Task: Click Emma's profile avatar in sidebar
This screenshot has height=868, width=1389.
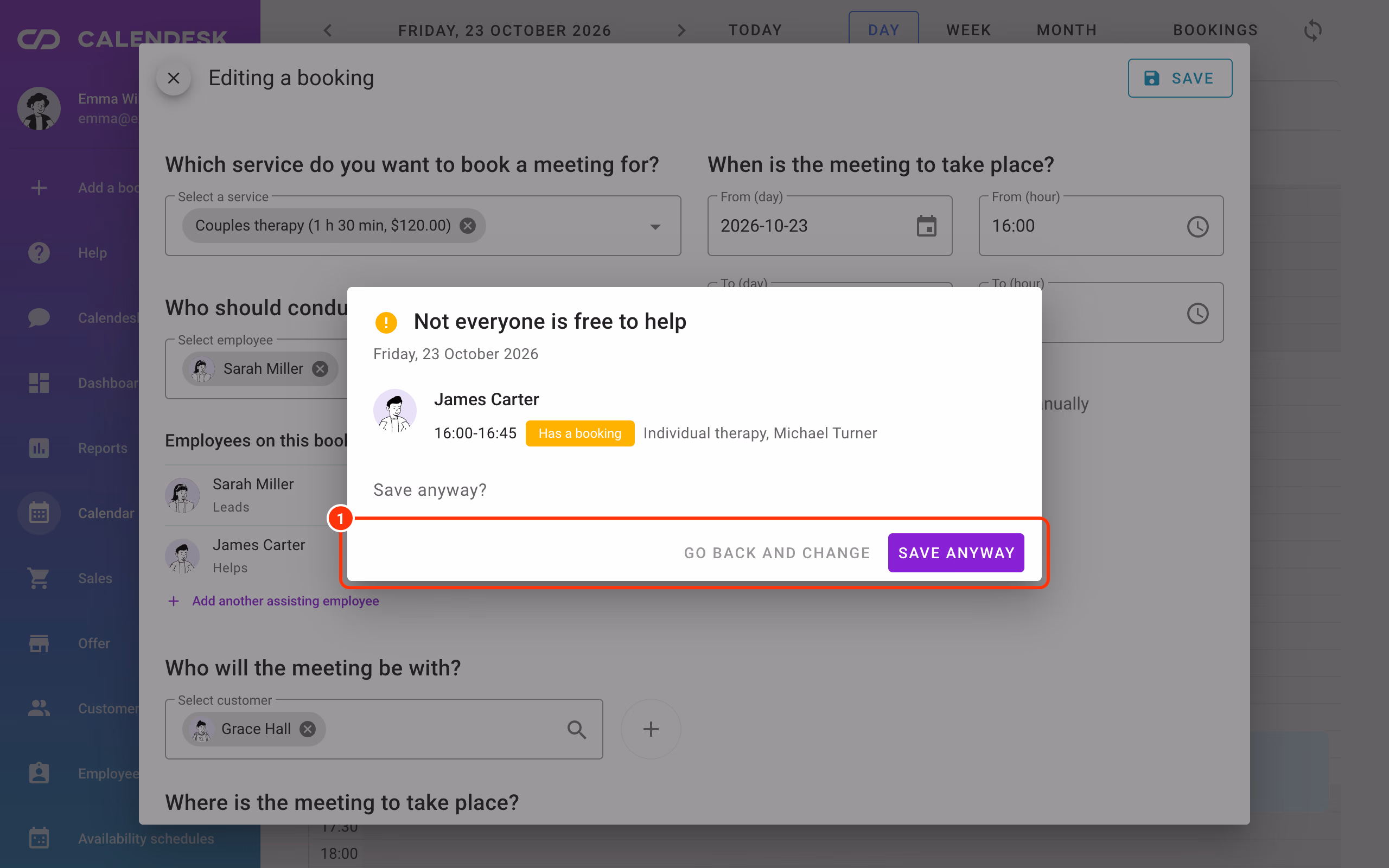Action: coord(39,108)
